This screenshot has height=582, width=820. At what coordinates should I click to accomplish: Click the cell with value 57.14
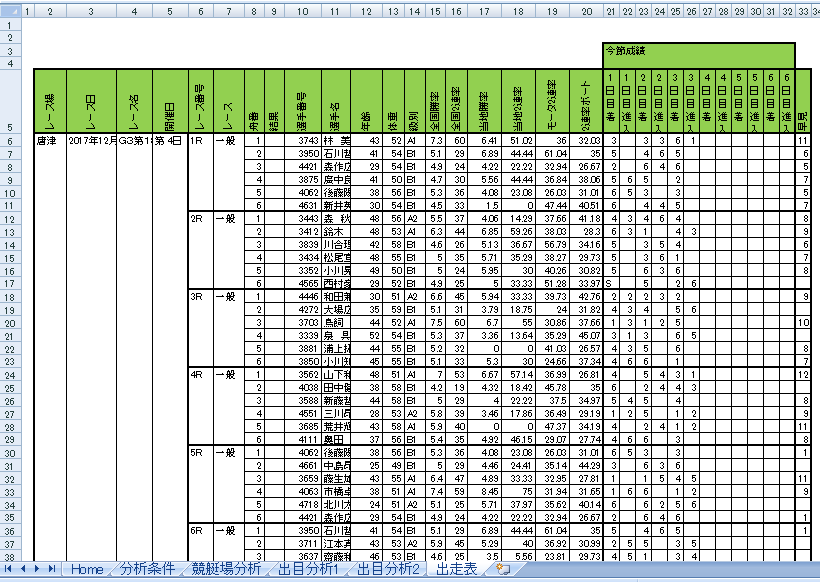pyautogui.click(x=518, y=375)
